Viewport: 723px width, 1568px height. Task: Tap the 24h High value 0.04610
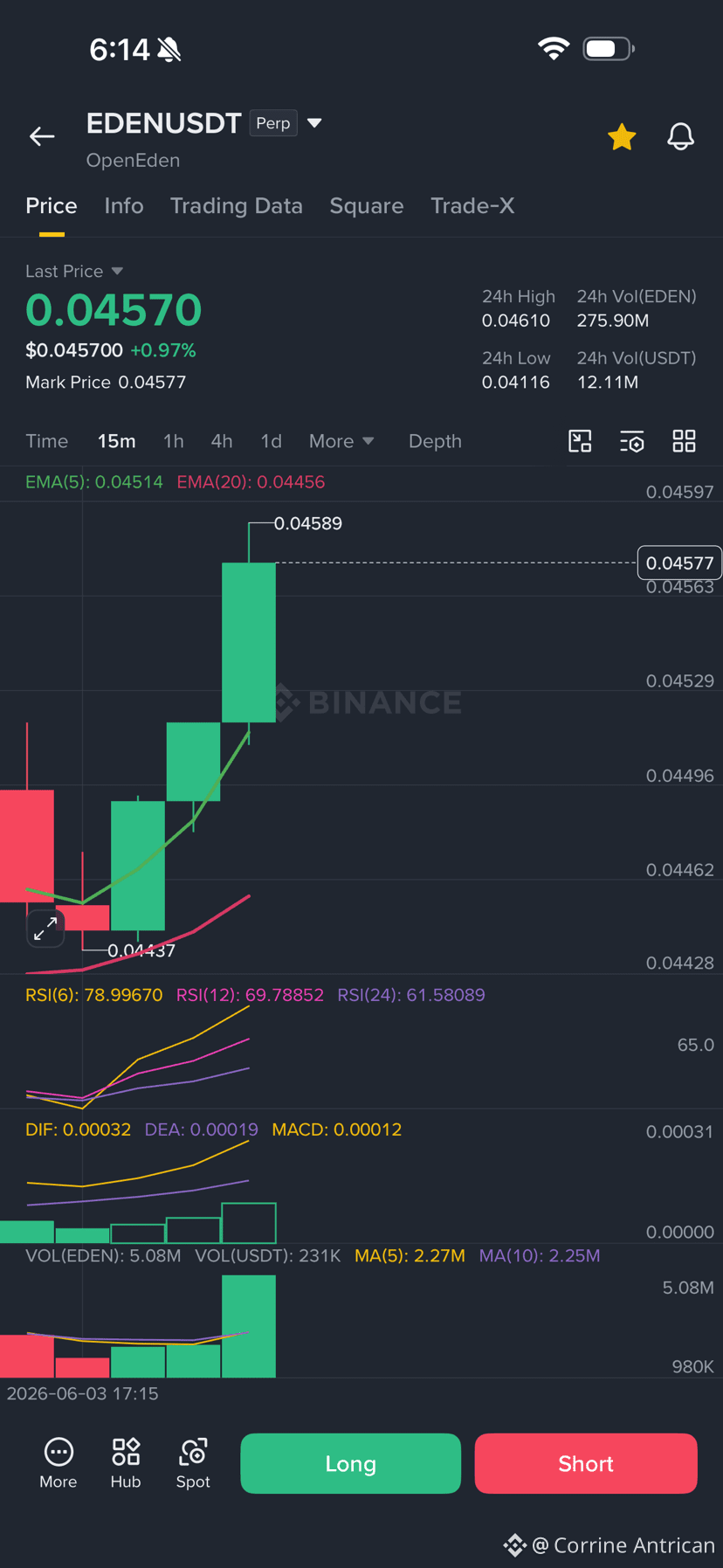click(516, 321)
